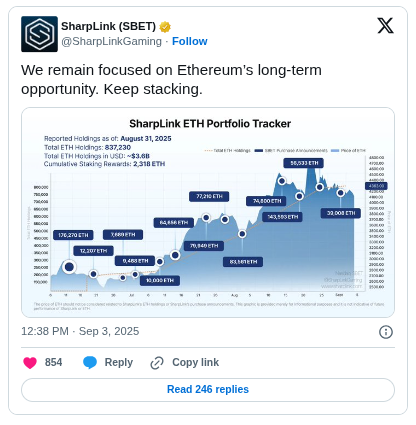This screenshot has height=425, width=416.
Task: Open the ETH Portfolio Tracker chart image
Action: point(208,212)
